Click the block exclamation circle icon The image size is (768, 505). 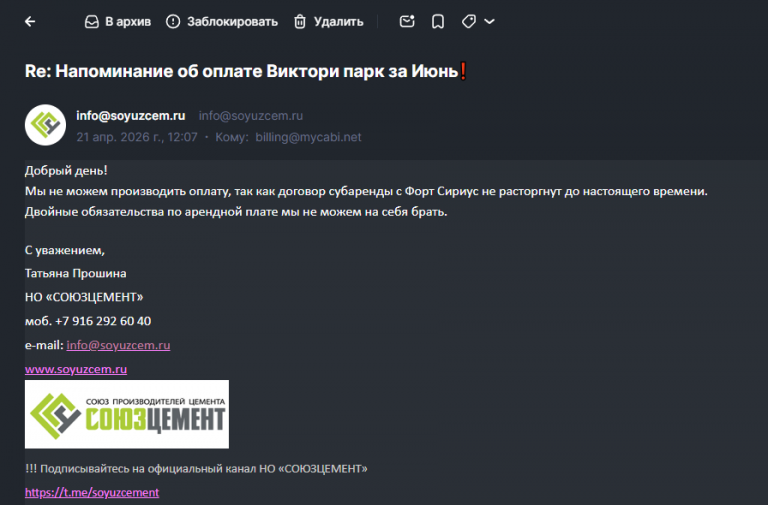point(173,22)
